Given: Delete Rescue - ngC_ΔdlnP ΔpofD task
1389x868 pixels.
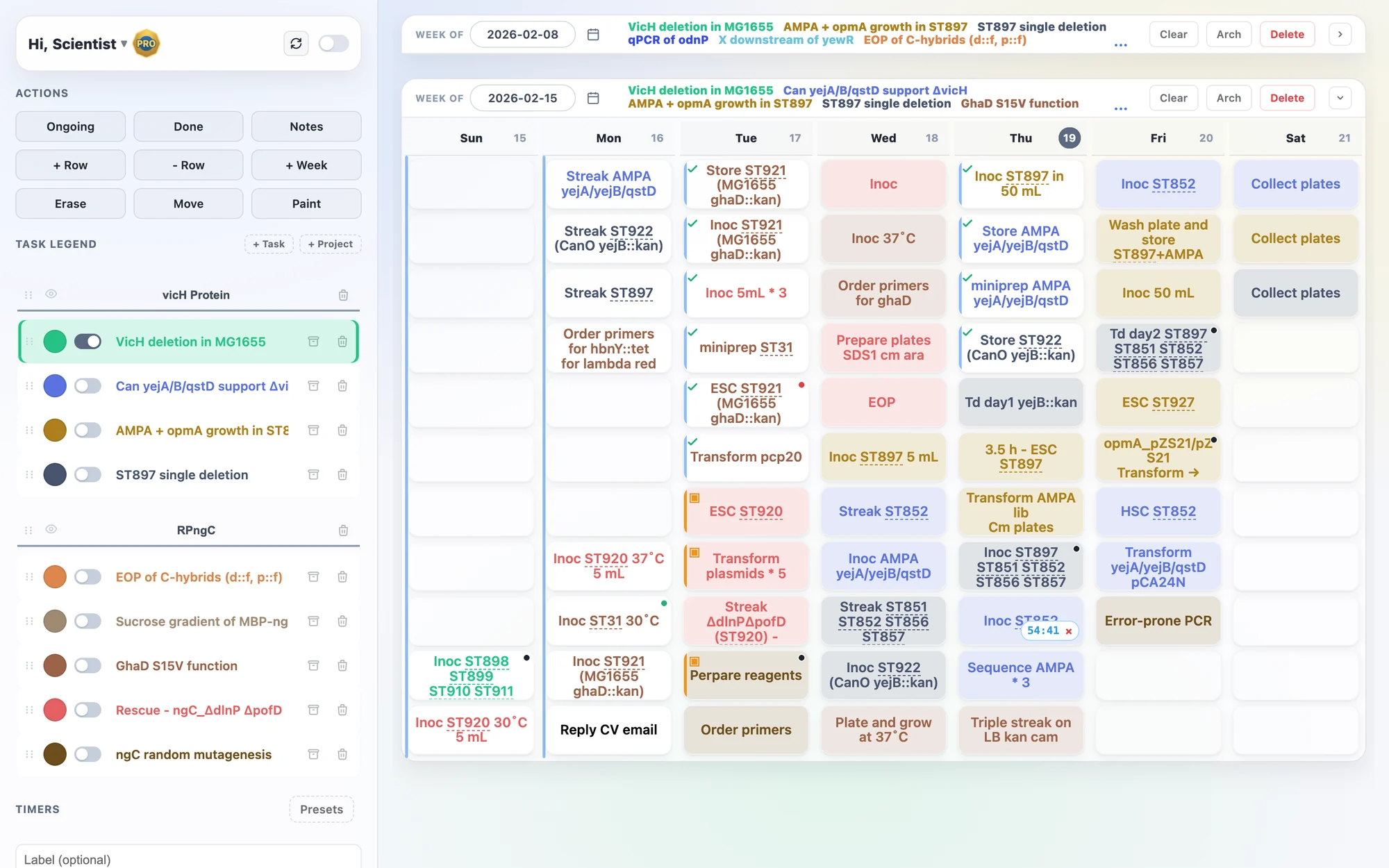Looking at the screenshot, I should [342, 710].
